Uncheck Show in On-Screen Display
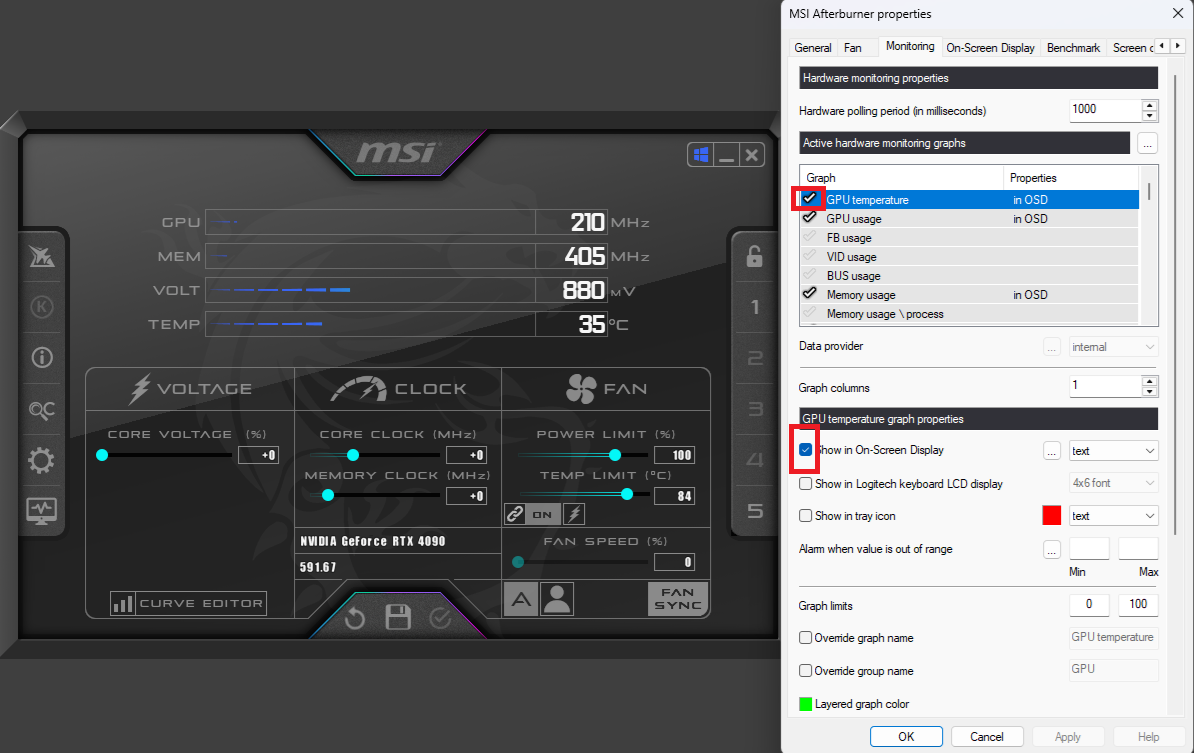The image size is (1194, 753). [805, 450]
